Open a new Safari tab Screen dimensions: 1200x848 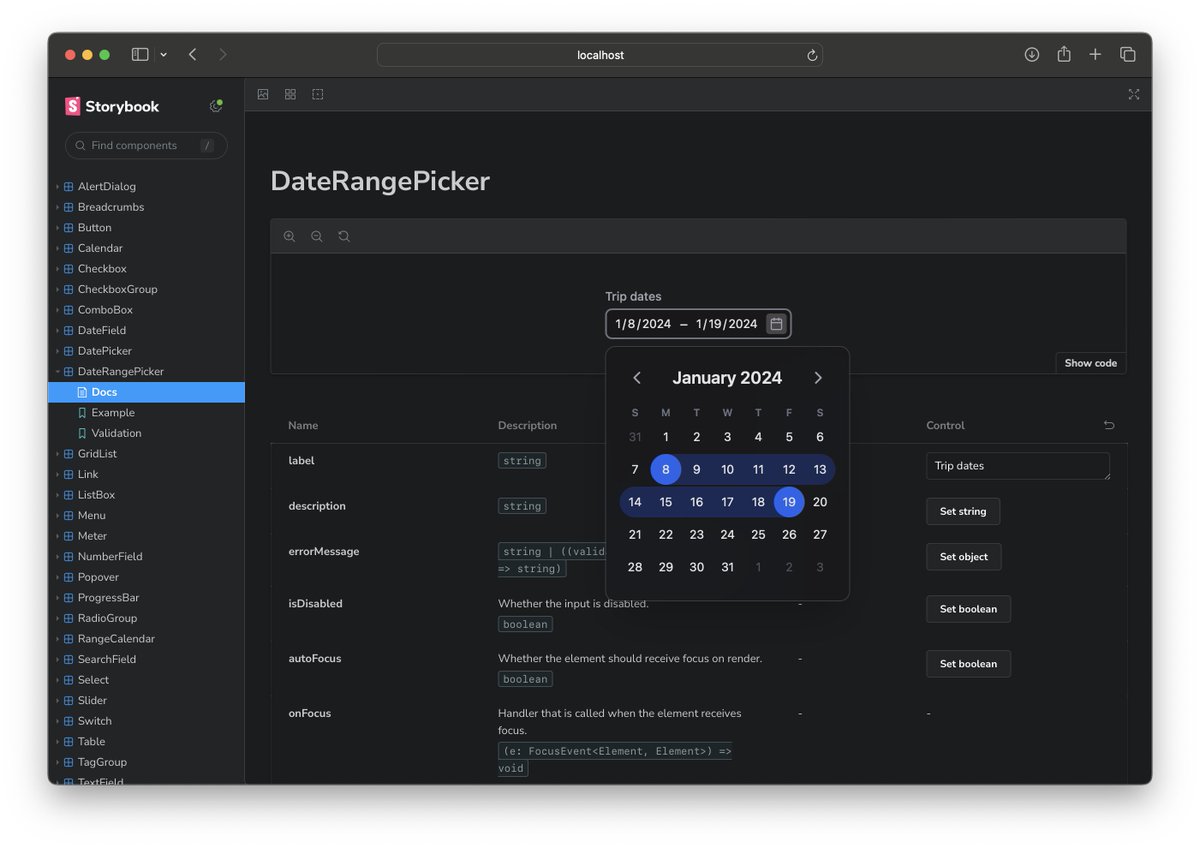click(1095, 55)
